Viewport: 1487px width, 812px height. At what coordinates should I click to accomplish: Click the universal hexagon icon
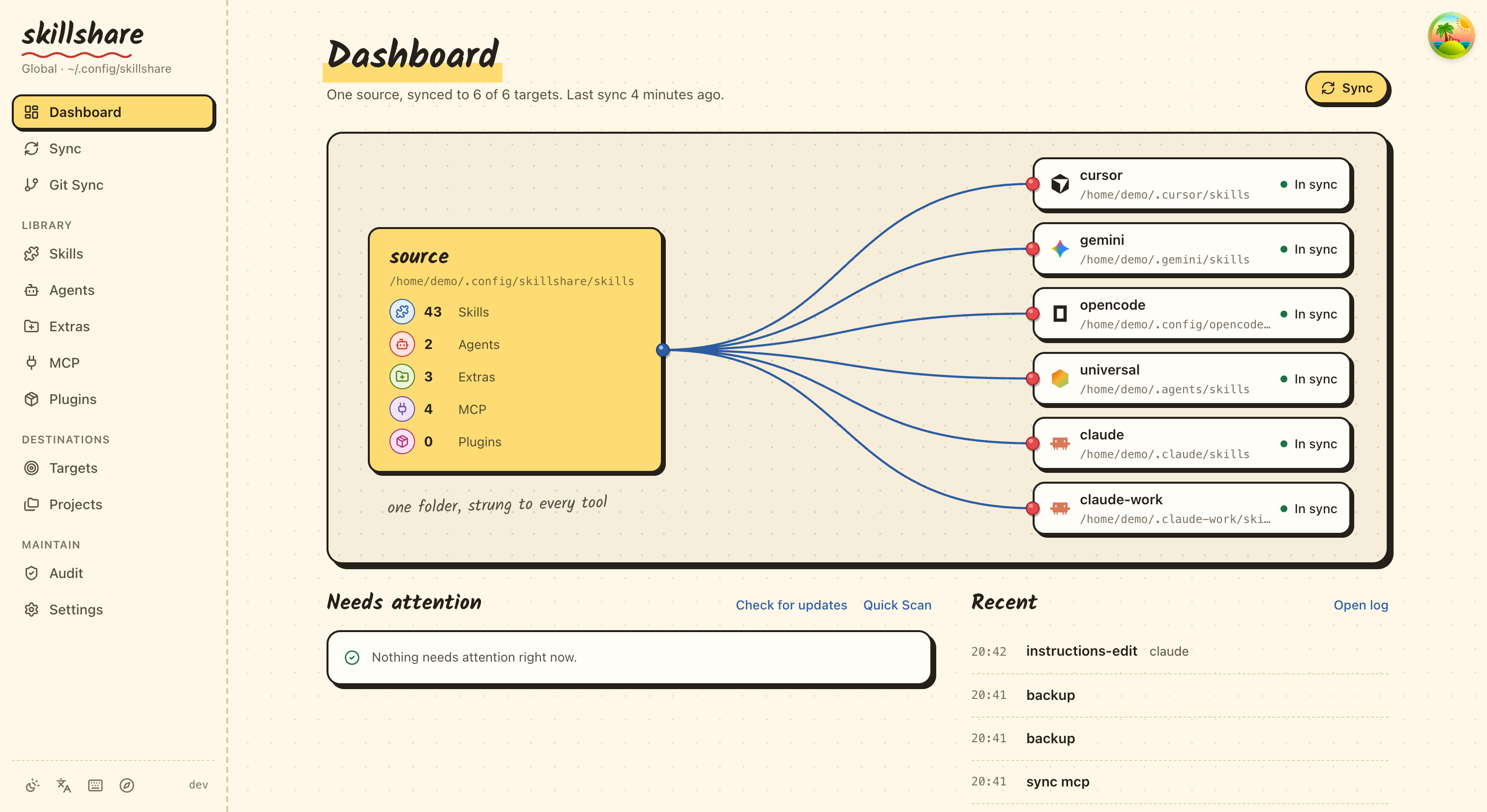(x=1060, y=378)
